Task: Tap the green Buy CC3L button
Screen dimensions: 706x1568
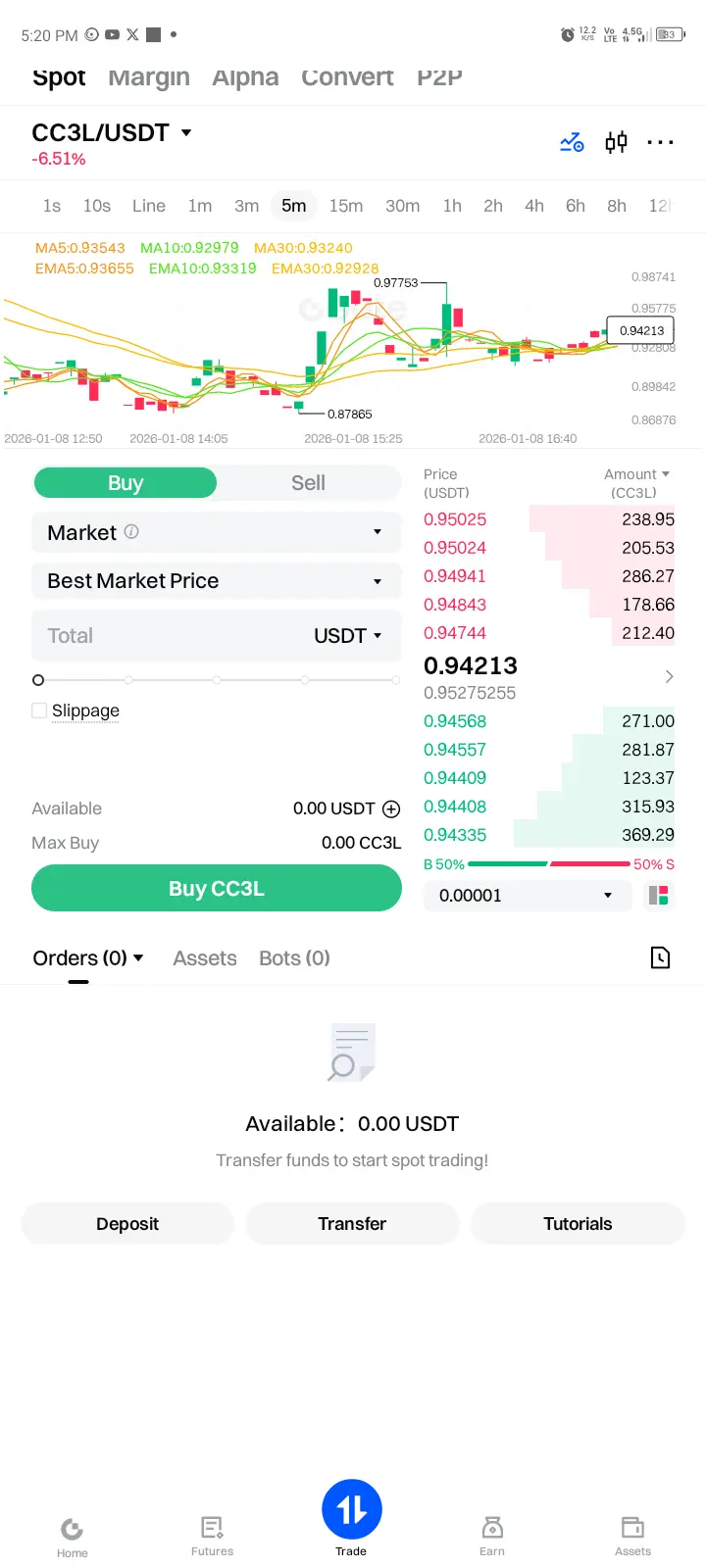Action: pos(217,888)
